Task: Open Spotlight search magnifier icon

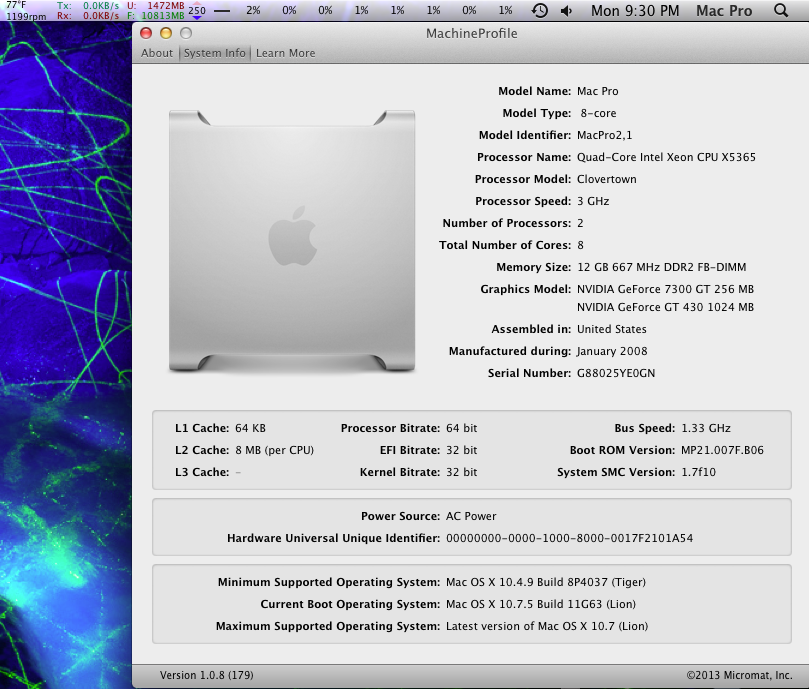Action: point(781,10)
